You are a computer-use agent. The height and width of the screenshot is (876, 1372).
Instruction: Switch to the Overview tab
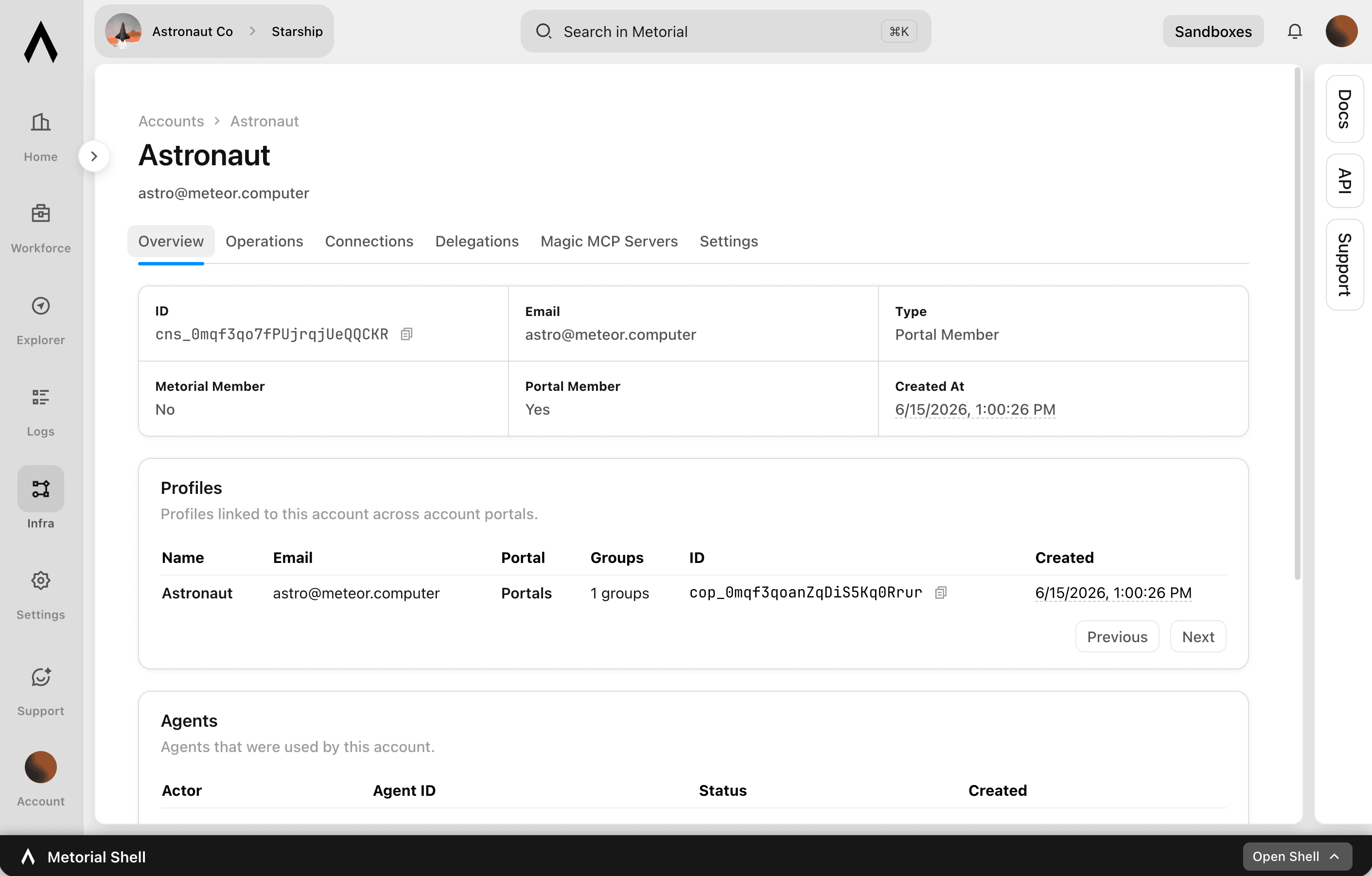(171, 242)
